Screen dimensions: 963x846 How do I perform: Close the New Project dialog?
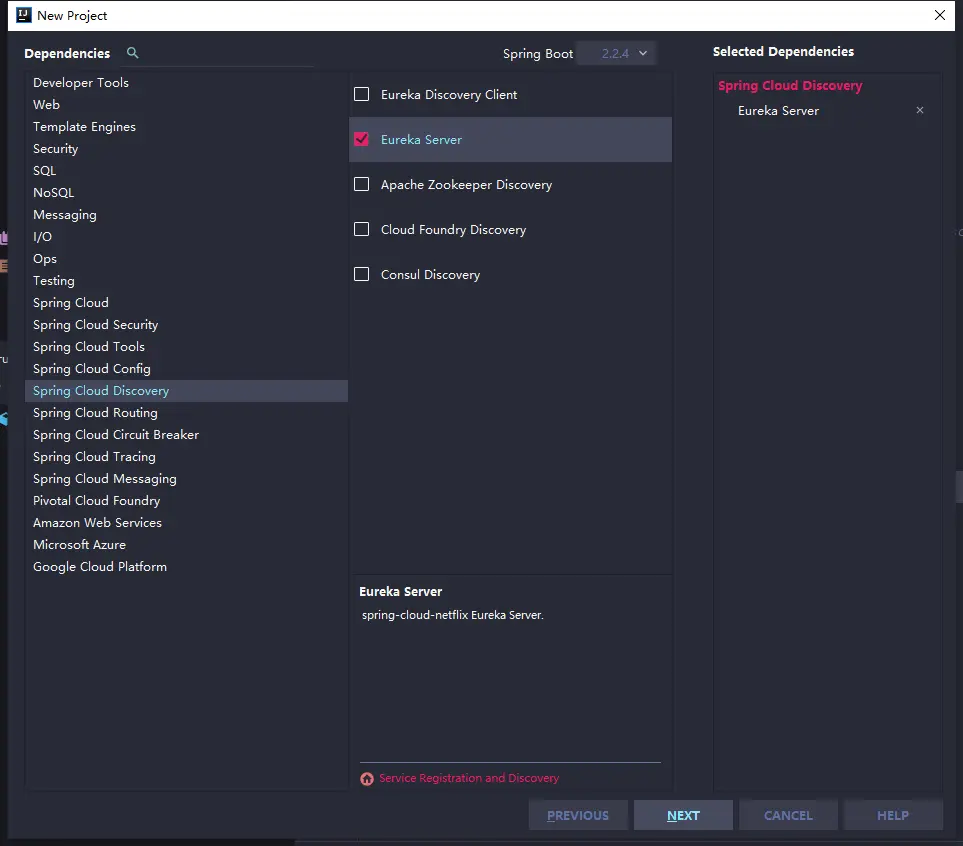tap(940, 15)
